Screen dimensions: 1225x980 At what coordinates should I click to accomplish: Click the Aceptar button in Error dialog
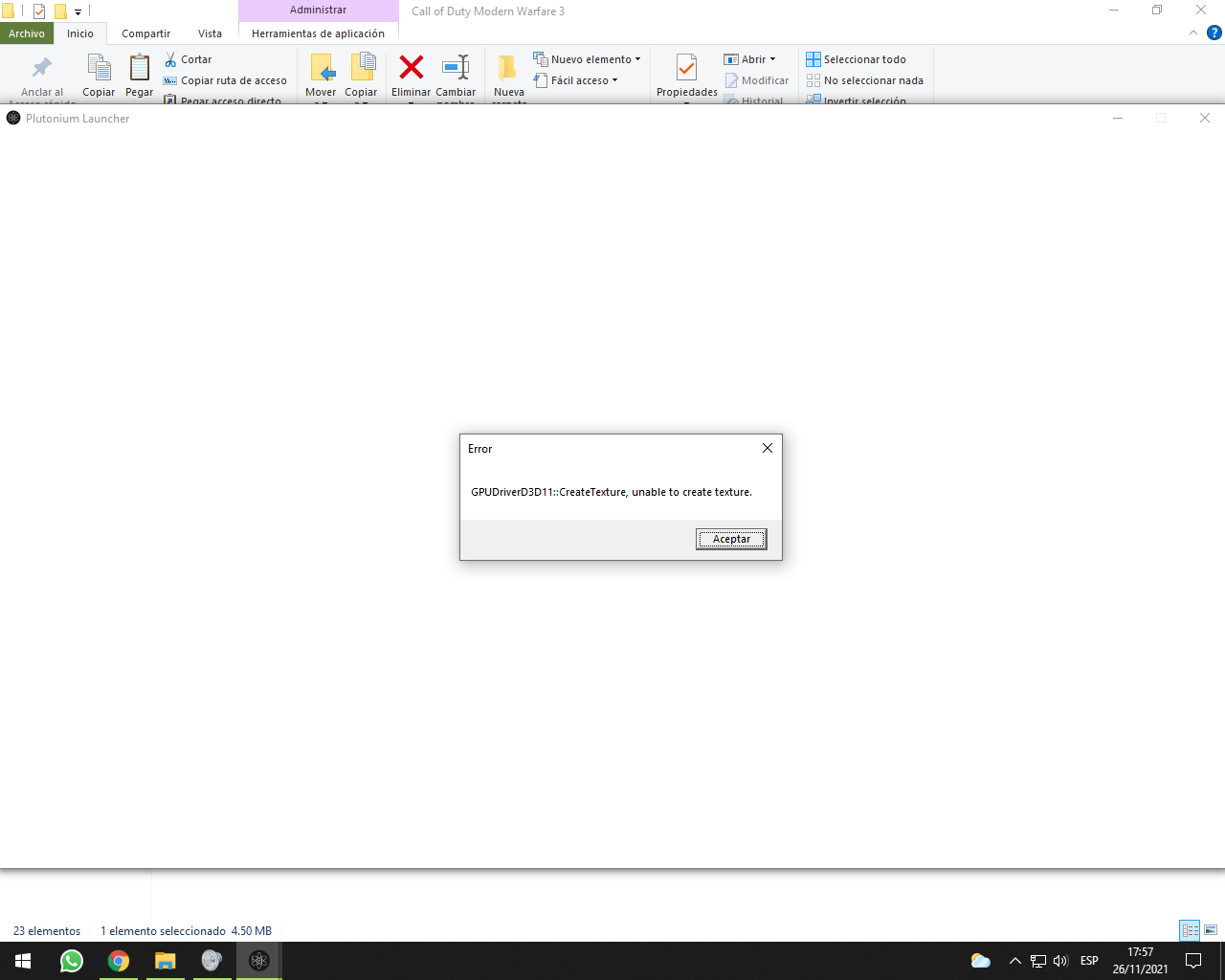click(x=731, y=539)
